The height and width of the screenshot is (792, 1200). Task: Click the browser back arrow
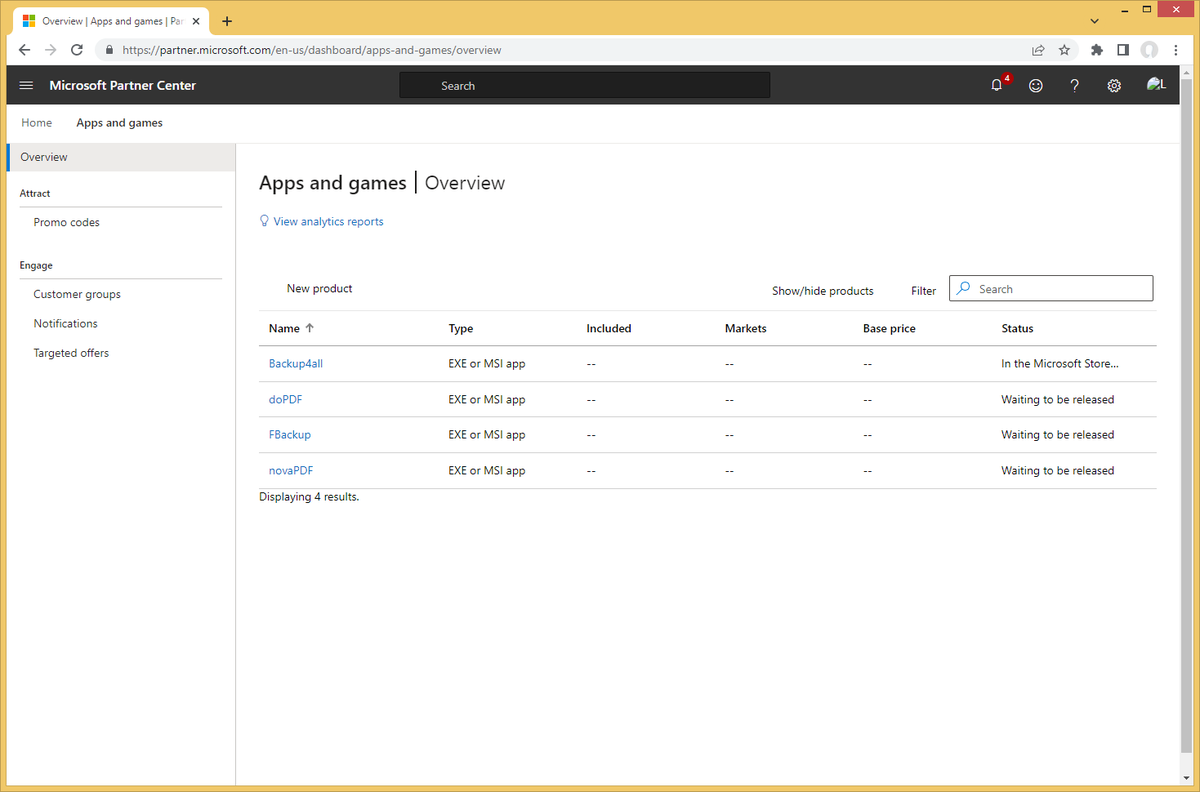(x=25, y=50)
